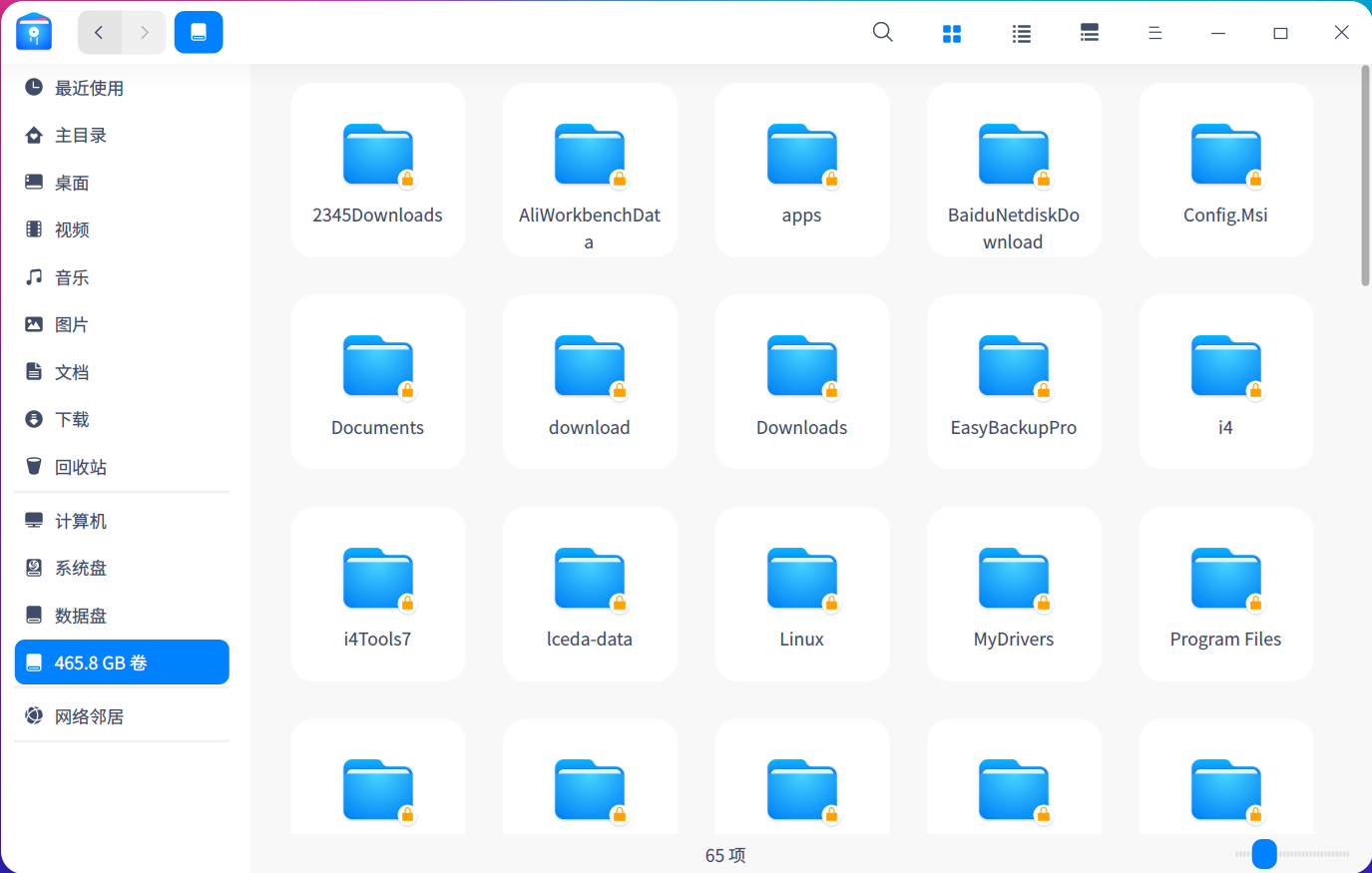Viewport: 1372px width, 873px height.
Task: Open the hamburger menu for more options
Action: pyautogui.click(x=1154, y=32)
